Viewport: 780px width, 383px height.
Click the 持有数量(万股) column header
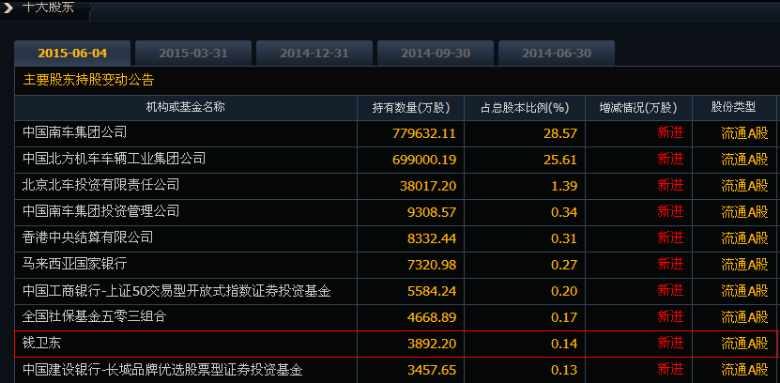[411, 107]
